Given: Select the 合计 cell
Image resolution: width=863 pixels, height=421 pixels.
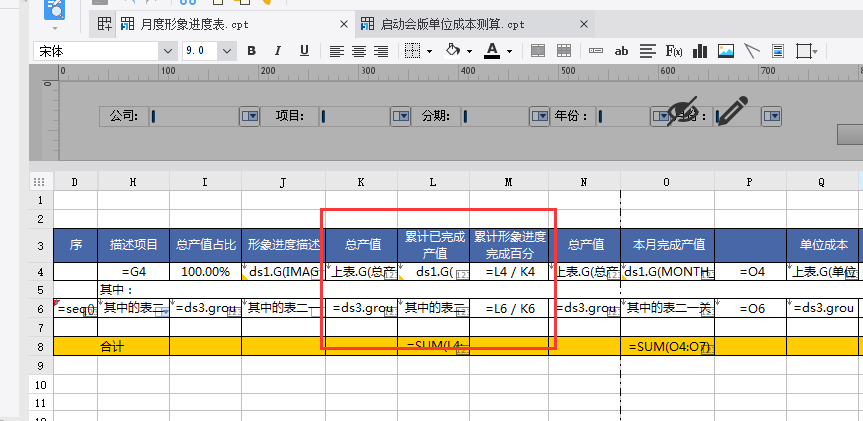Looking at the screenshot, I should point(112,346).
